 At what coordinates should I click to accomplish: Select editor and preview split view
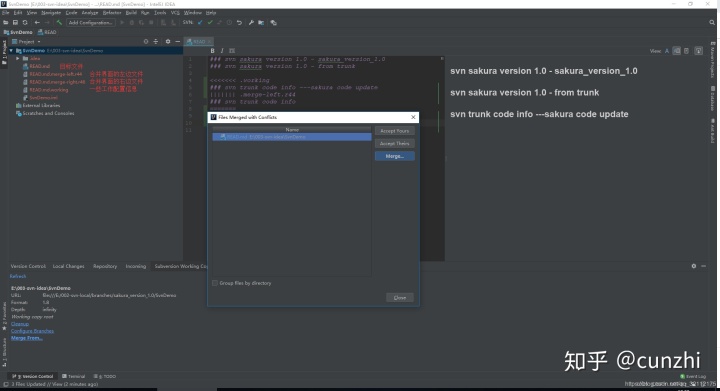(x=676, y=51)
